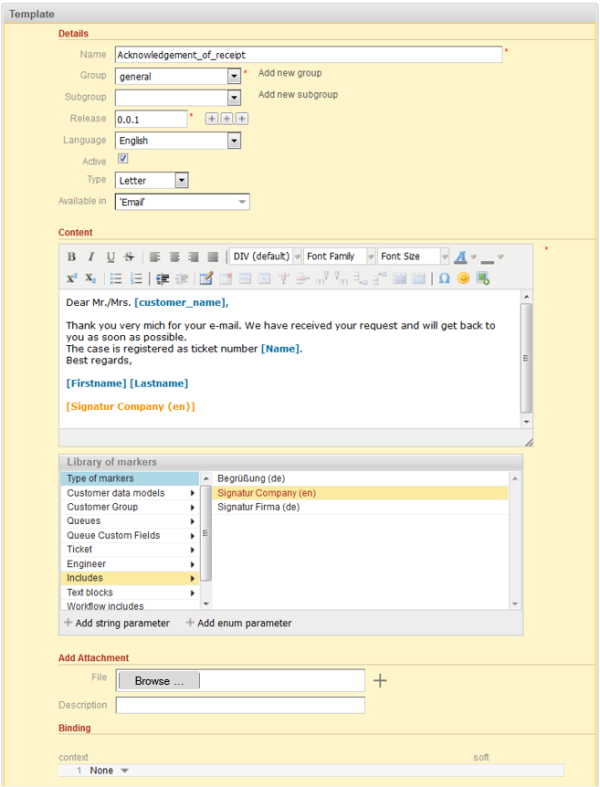Center-align the text
The width and height of the screenshot is (600, 787).
tap(174, 257)
